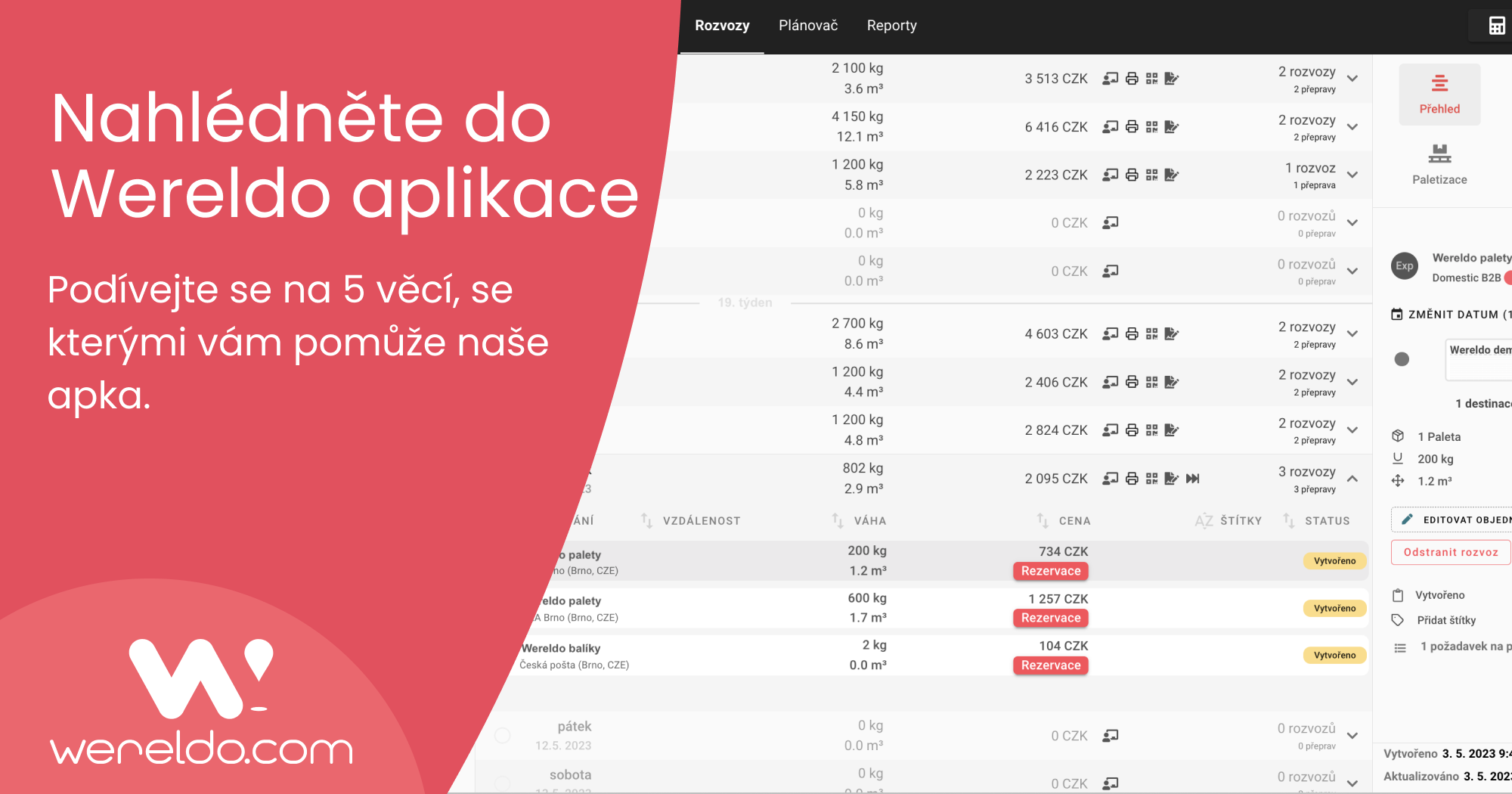Open the calculator icon in top bar
1512x794 pixels.
point(1496,26)
